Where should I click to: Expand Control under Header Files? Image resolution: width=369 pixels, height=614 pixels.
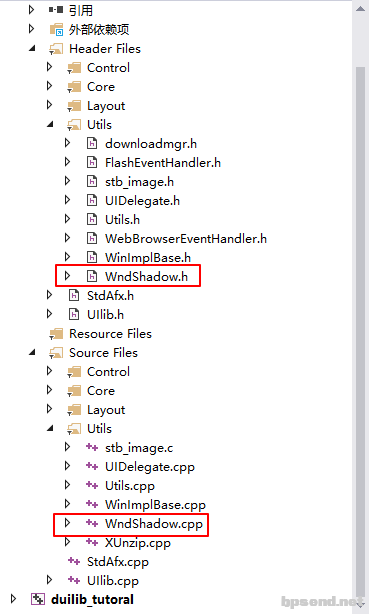tap(49, 67)
